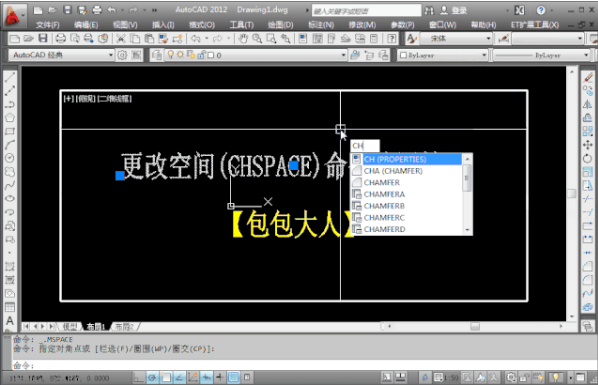The width and height of the screenshot is (598, 385).
Task: Select the Erase tool in modify toolbar
Action: click(588, 77)
